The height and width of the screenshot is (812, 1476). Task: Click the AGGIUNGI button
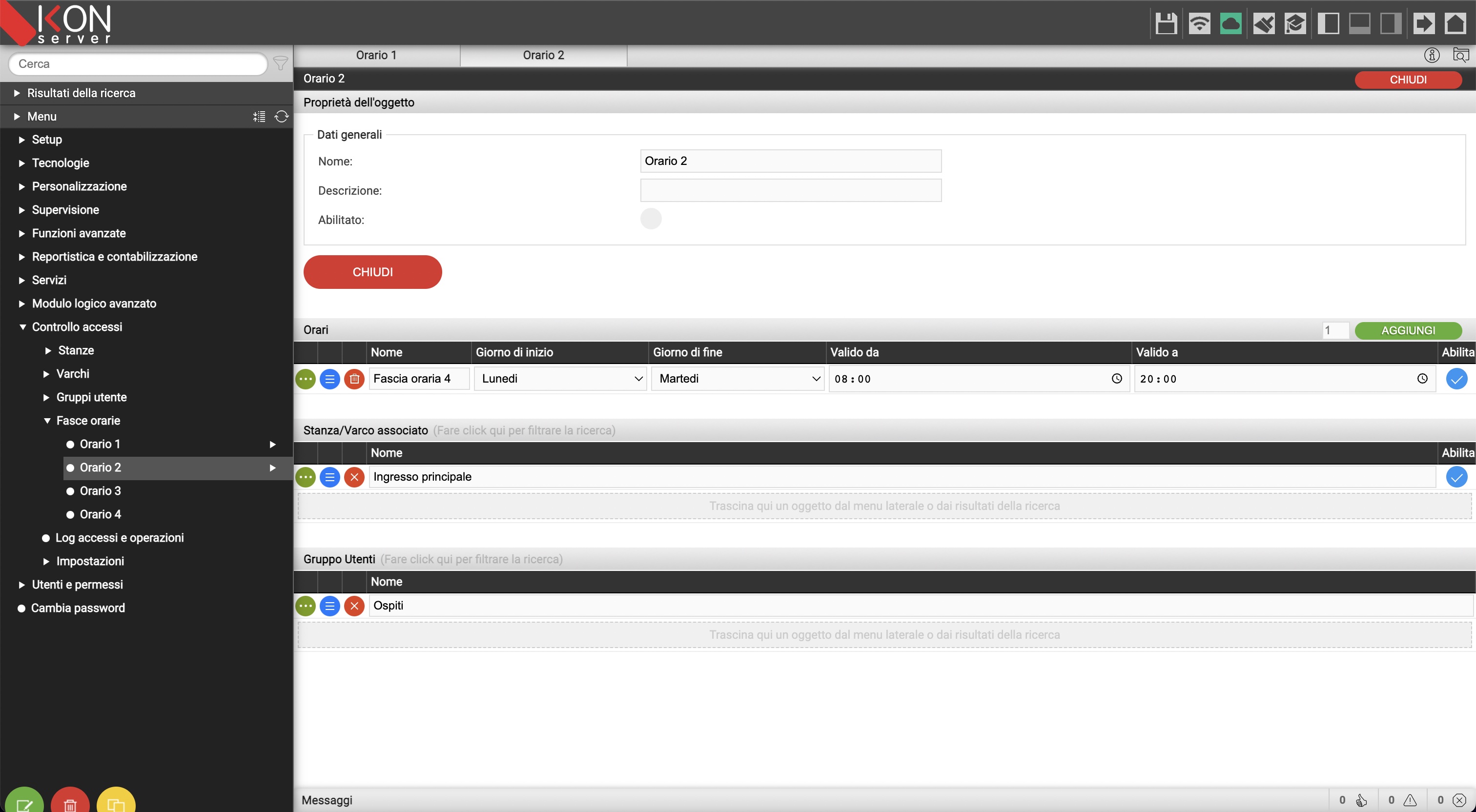tap(1408, 331)
